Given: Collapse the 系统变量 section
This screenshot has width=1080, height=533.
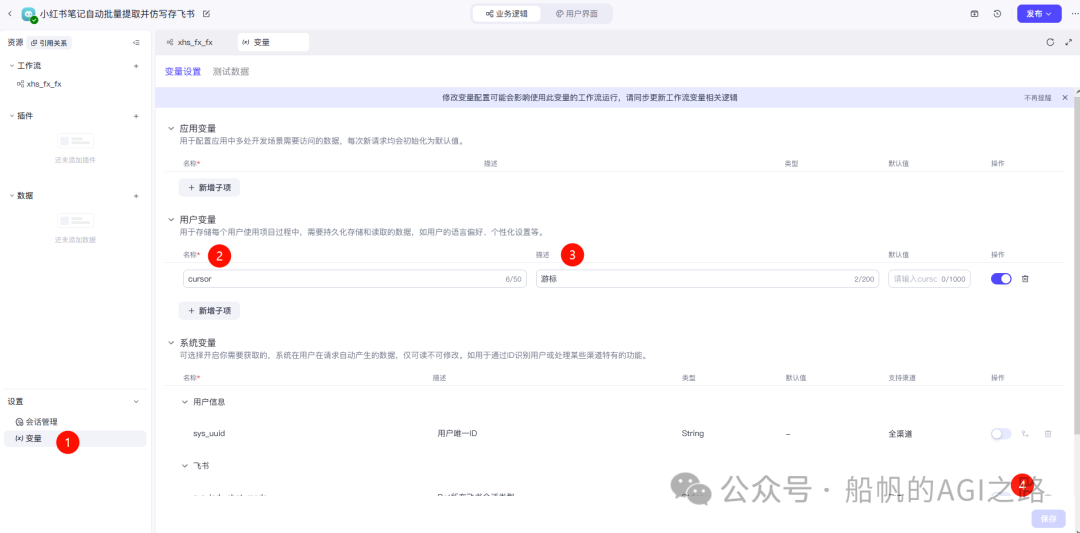Looking at the screenshot, I should coord(171,342).
